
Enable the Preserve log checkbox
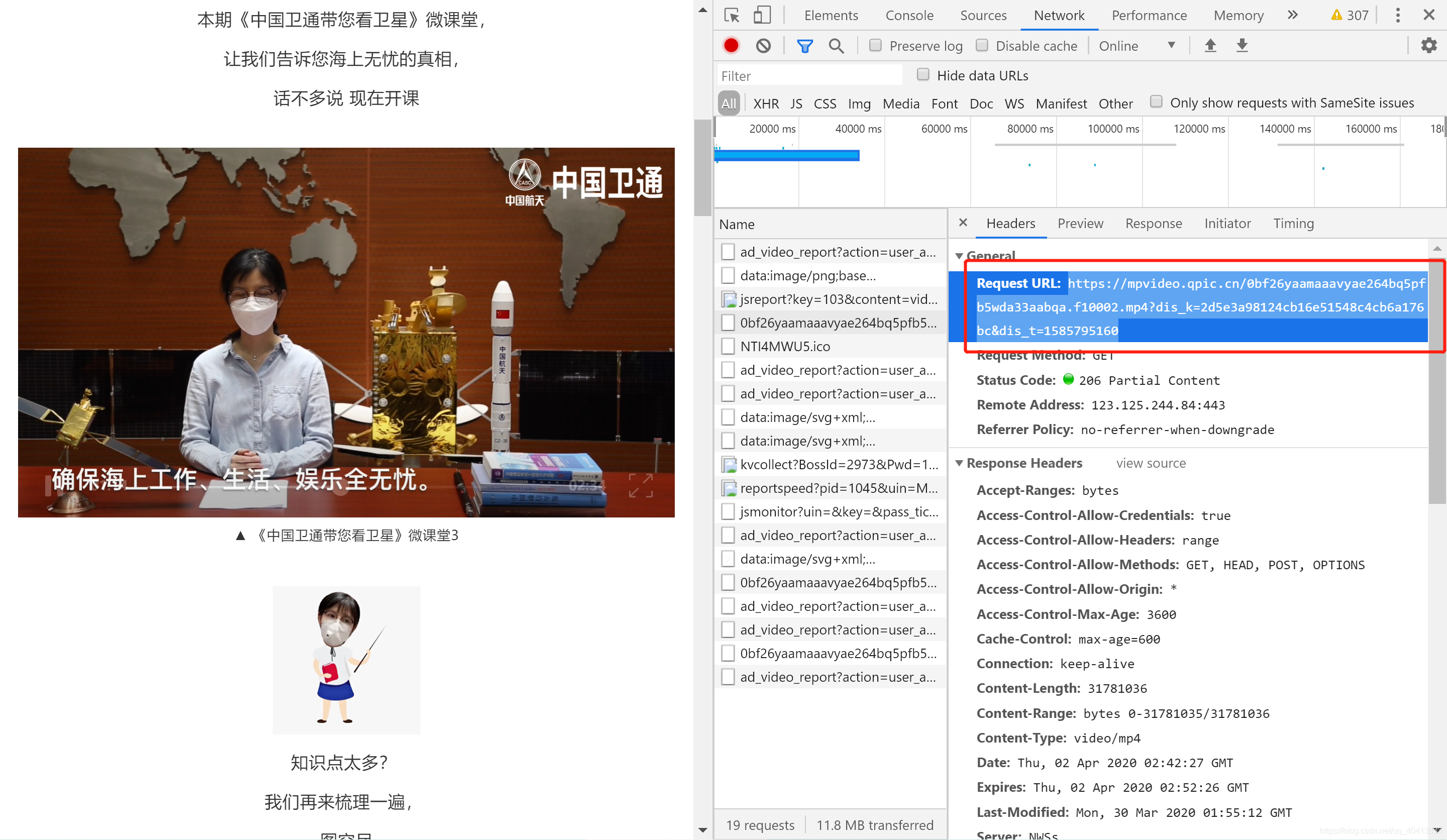[875, 45]
